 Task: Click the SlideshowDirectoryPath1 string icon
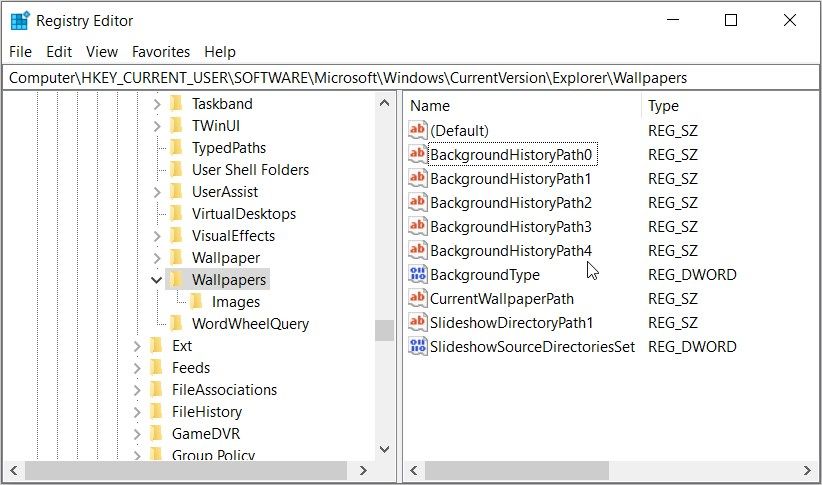[x=418, y=322]
